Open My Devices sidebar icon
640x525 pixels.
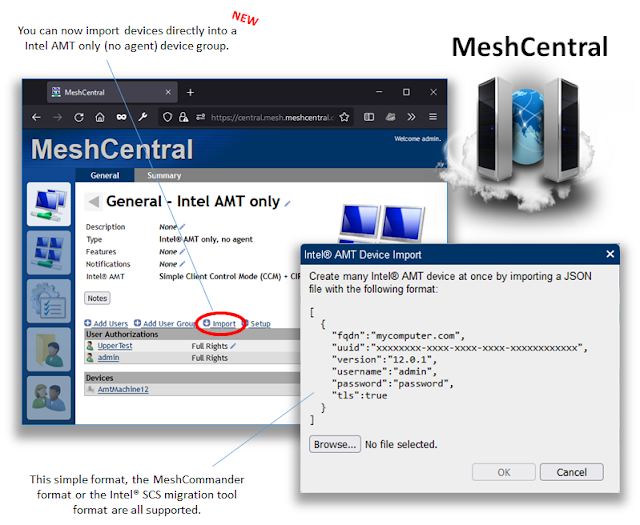(x=49, y=204)
